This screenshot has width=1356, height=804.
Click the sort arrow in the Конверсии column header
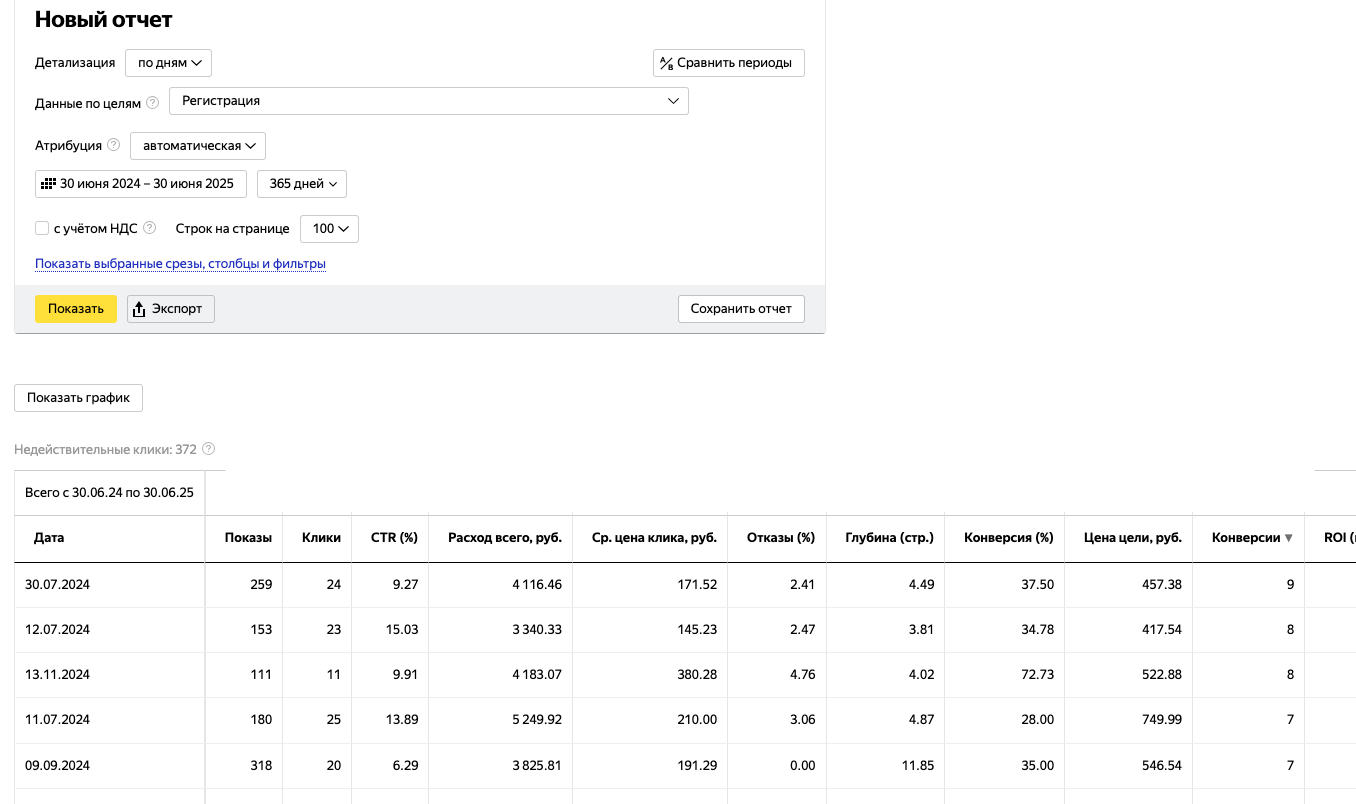tap(1288, 538)
